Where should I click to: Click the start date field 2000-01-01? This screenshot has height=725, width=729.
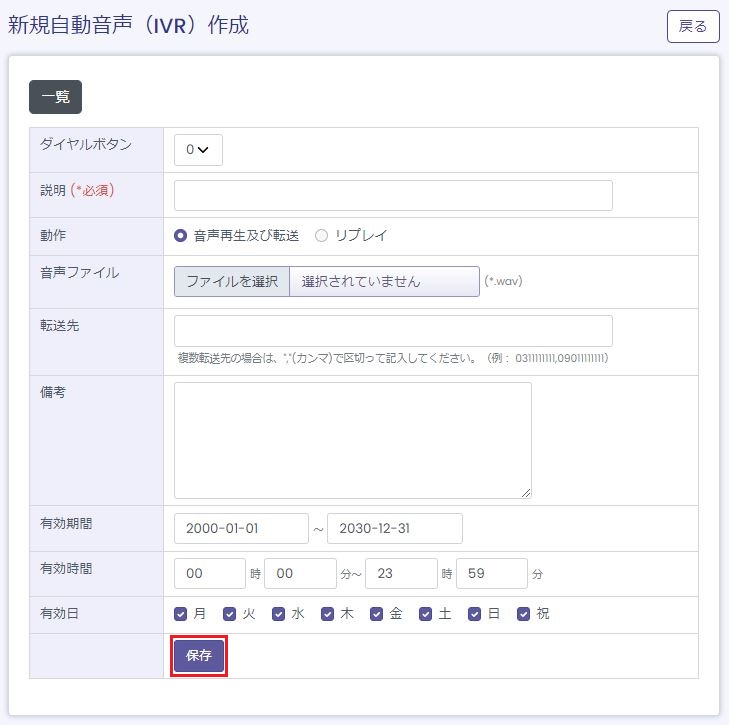click(x=241, y=529)
